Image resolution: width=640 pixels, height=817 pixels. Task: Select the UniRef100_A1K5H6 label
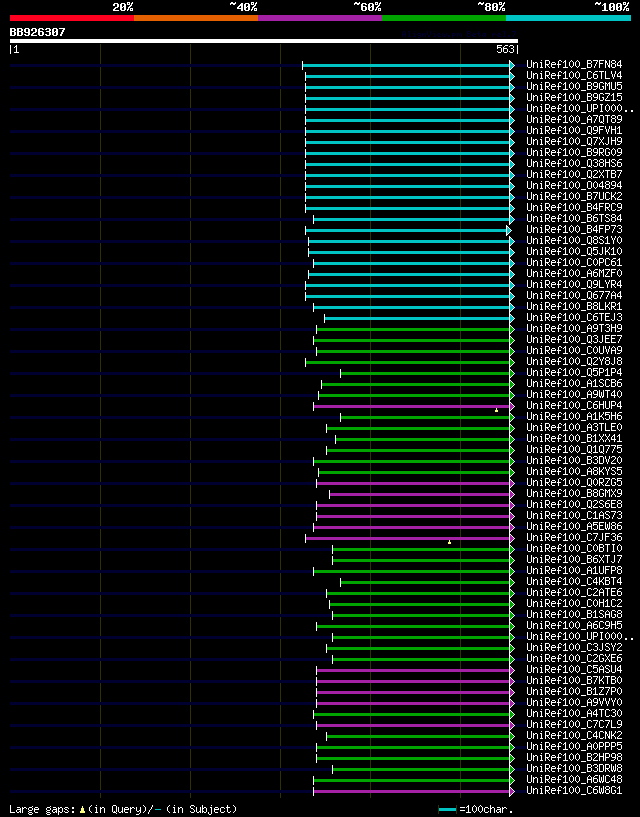(574, 416)
